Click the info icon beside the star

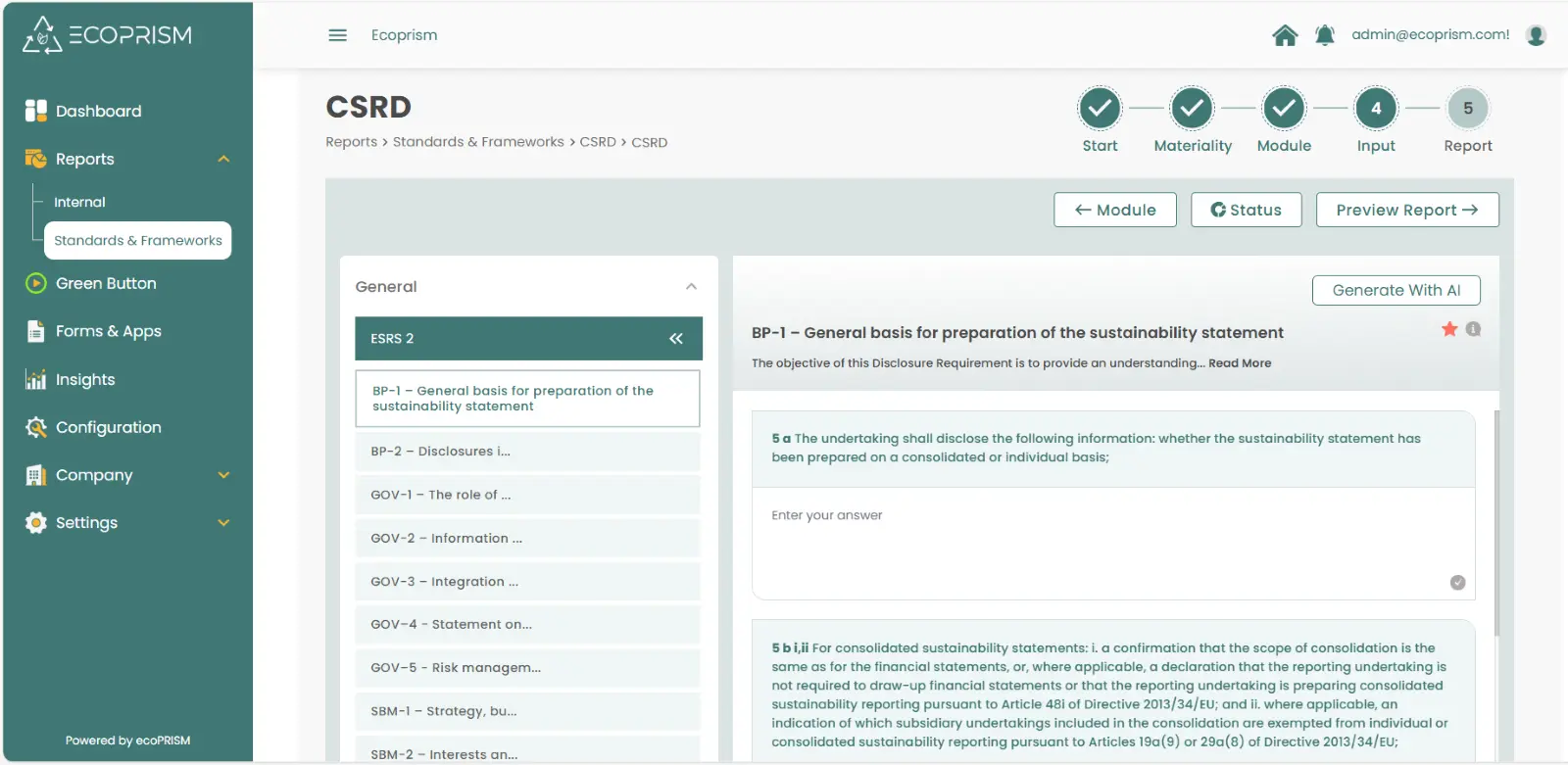[x=1473, y=329]
